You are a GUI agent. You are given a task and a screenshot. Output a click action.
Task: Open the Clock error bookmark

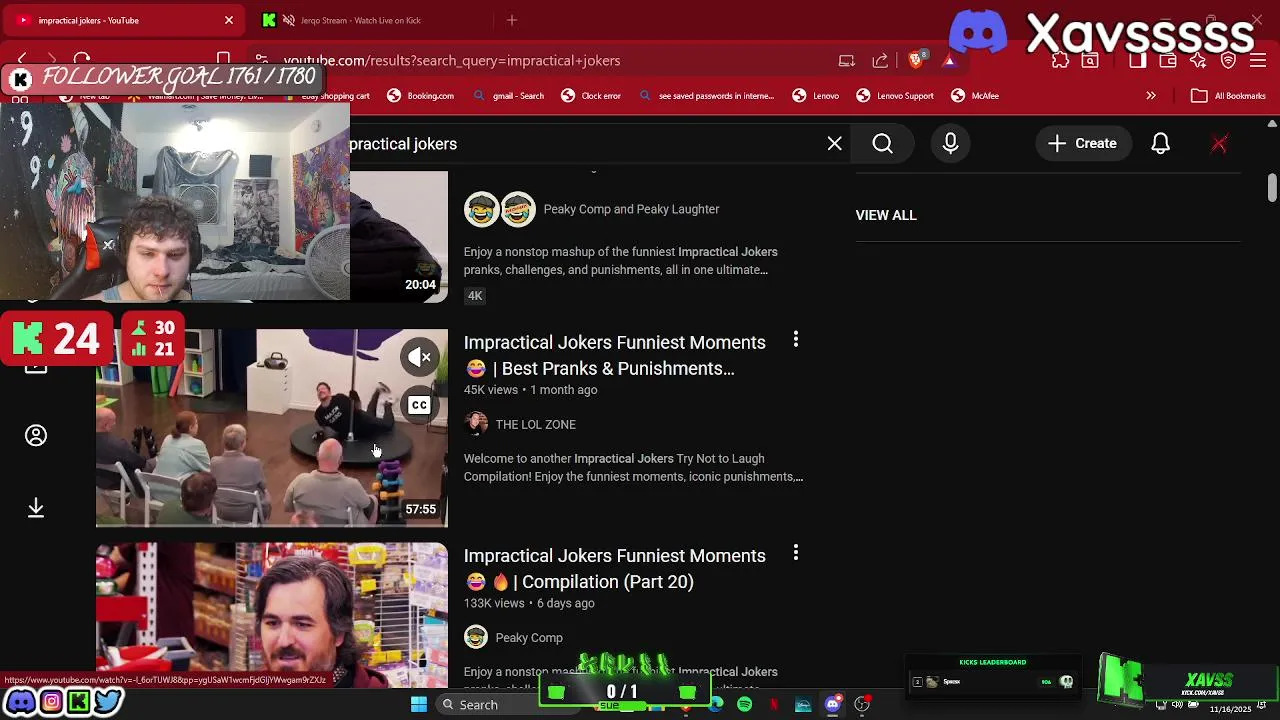[x=591, y=96]
